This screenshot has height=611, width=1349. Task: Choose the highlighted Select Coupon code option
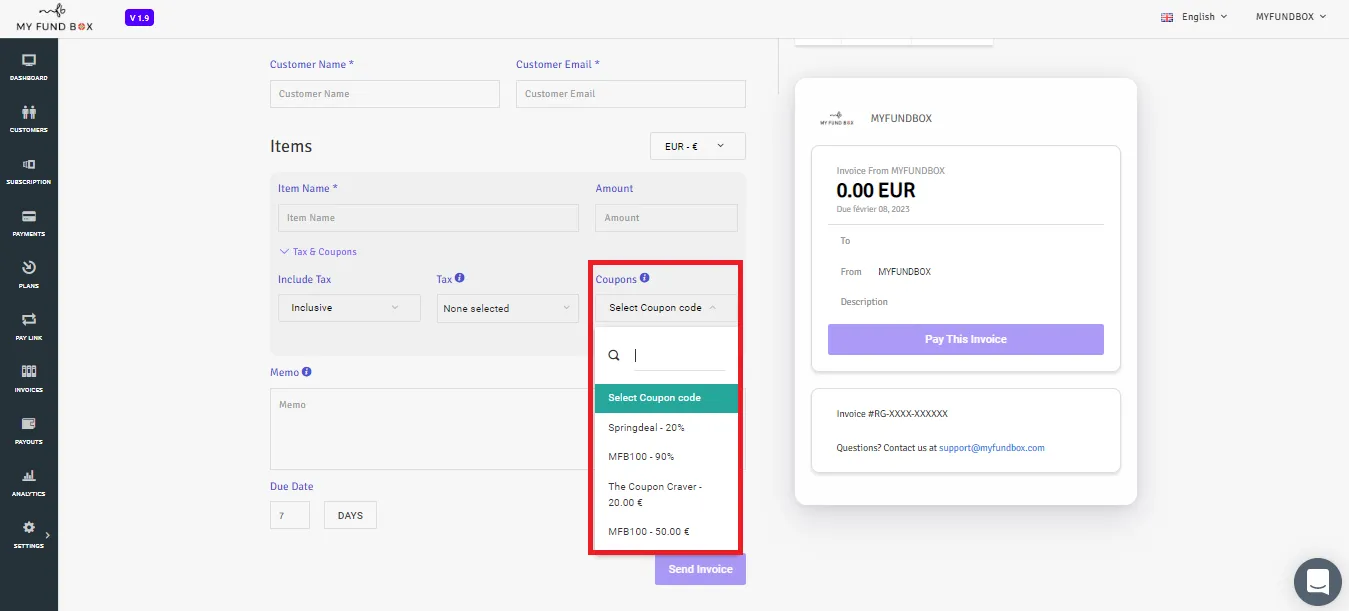point(666,398)
